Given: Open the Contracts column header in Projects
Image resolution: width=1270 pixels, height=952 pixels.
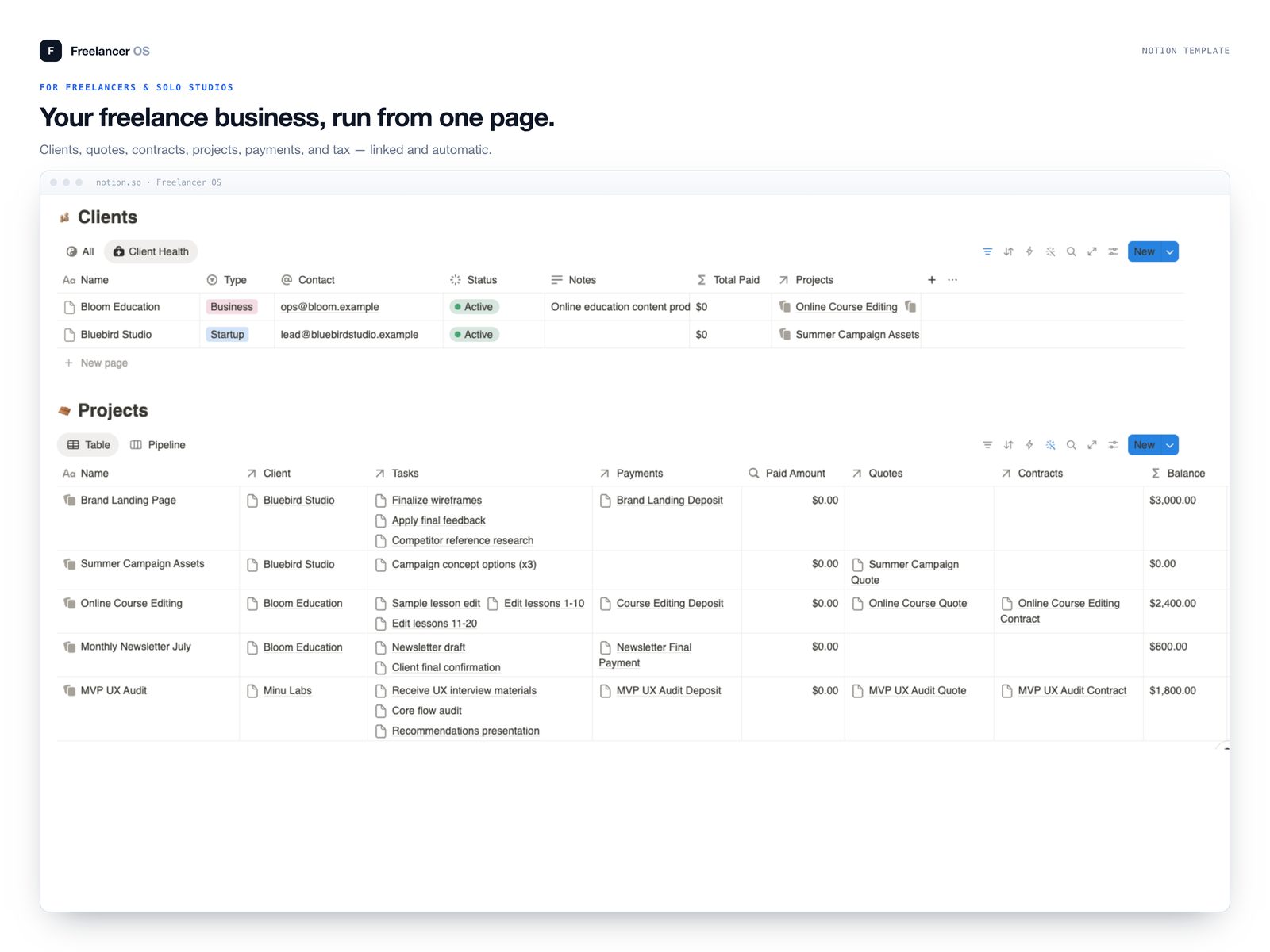Looking at the screenshot, I should click(1032, 474).
